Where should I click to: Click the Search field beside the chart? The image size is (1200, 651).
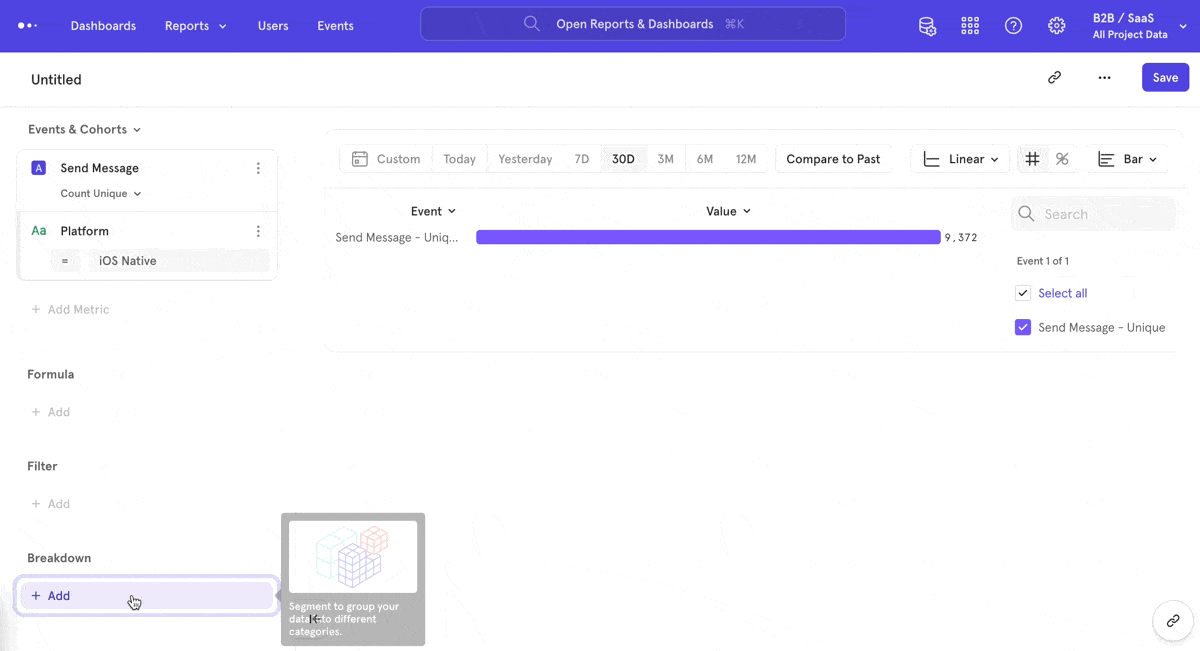[x=1100, y=214]
